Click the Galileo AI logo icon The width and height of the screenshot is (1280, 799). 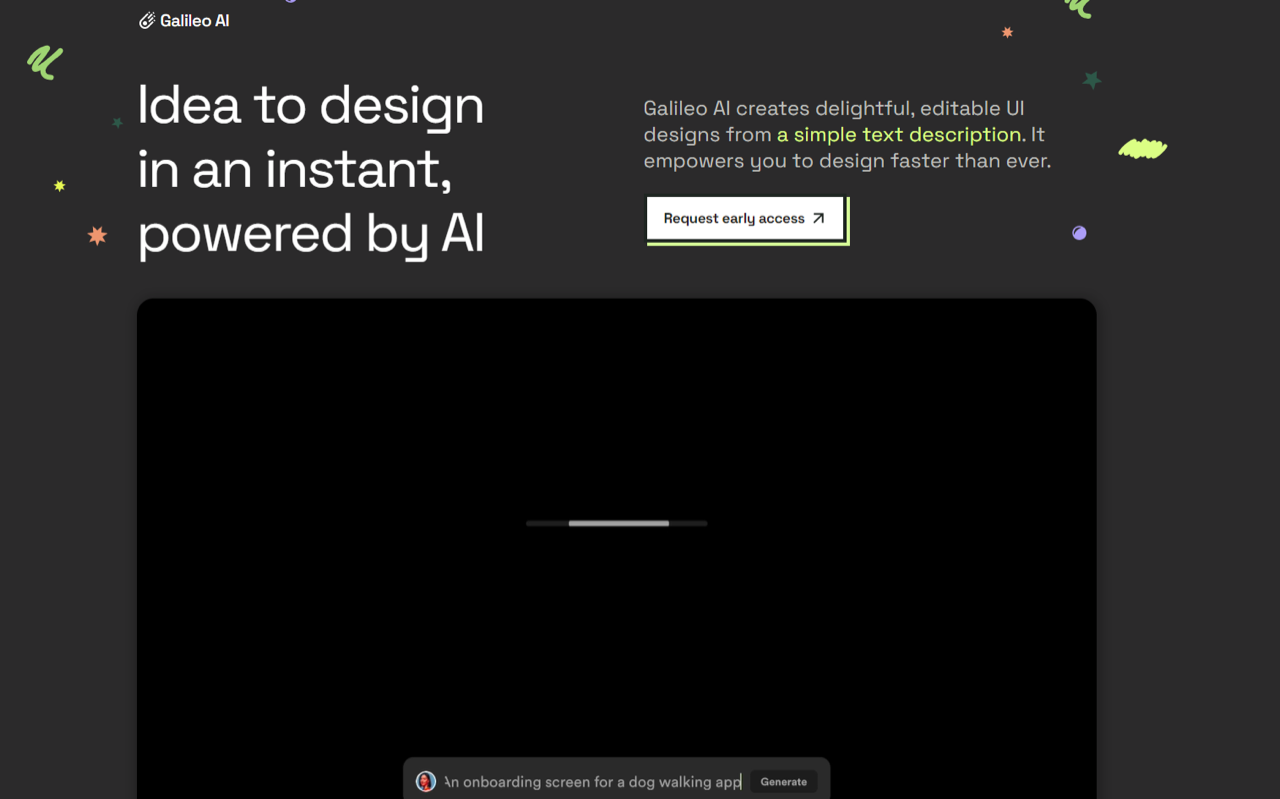[147, 20]
